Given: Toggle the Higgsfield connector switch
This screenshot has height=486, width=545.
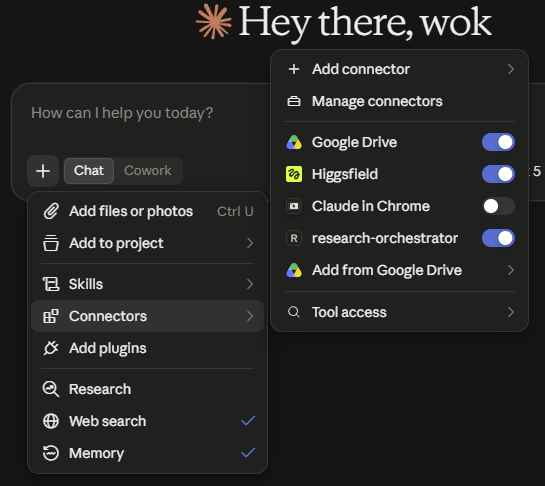Looking at the screenshot, I should coord(498,174).
